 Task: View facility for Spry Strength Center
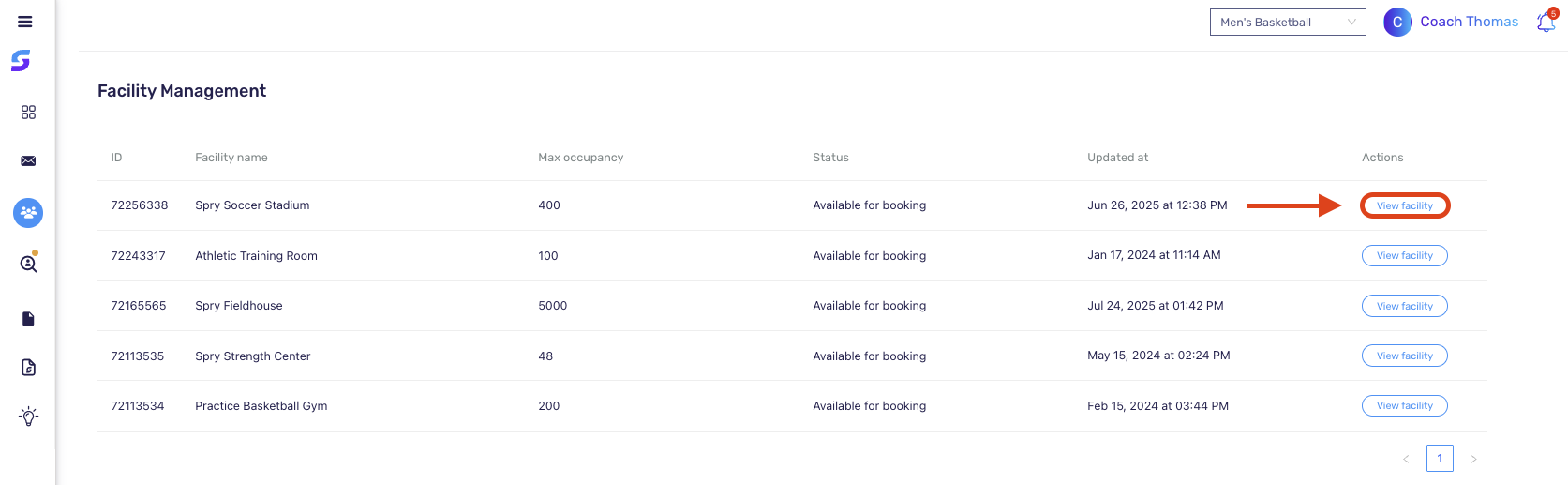[x=1405, y=356]
